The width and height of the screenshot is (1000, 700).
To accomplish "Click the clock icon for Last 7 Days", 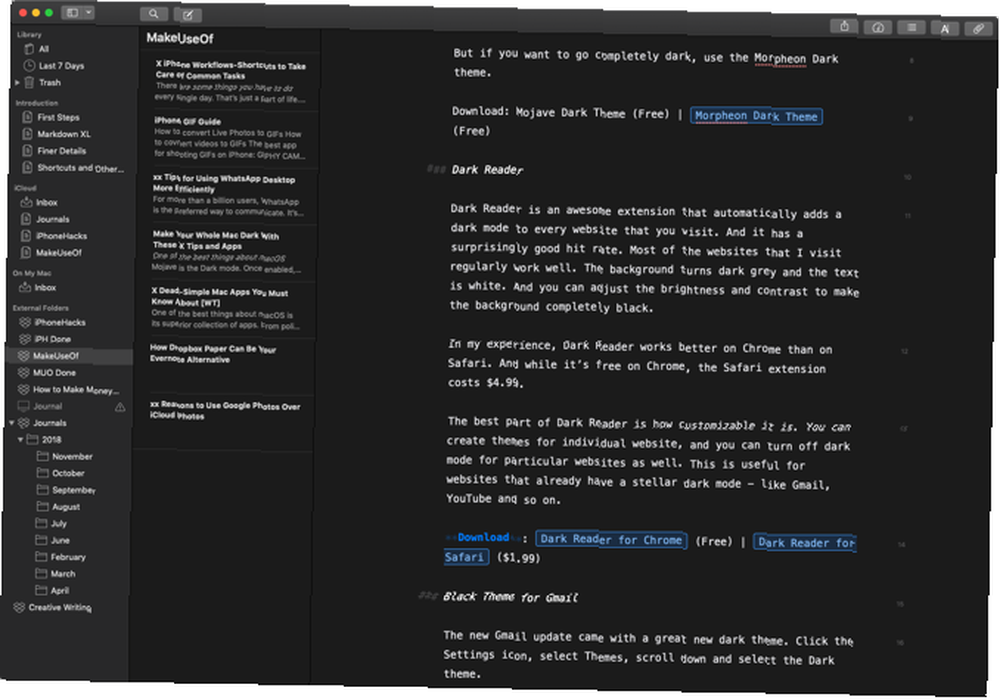I will click(x=29, y=65).
